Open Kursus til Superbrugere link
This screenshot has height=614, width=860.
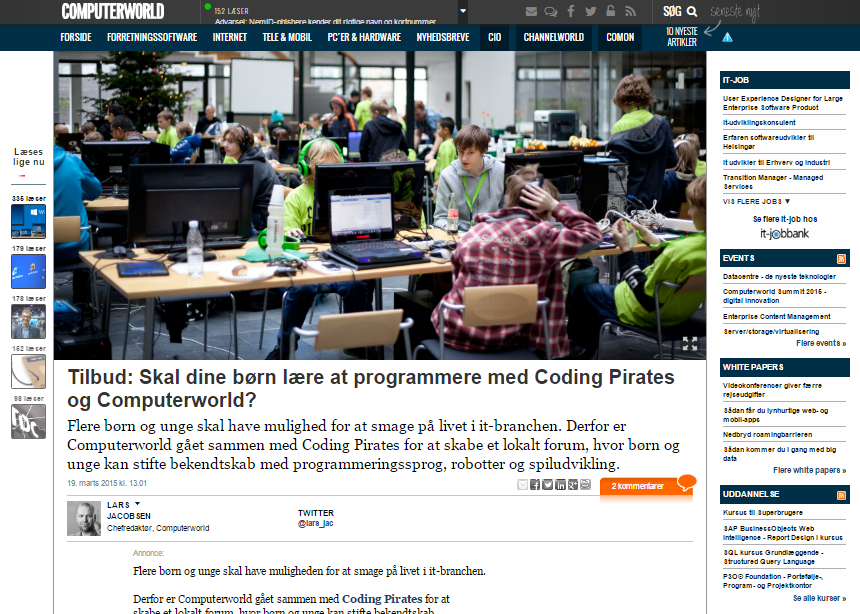[762, 512]
